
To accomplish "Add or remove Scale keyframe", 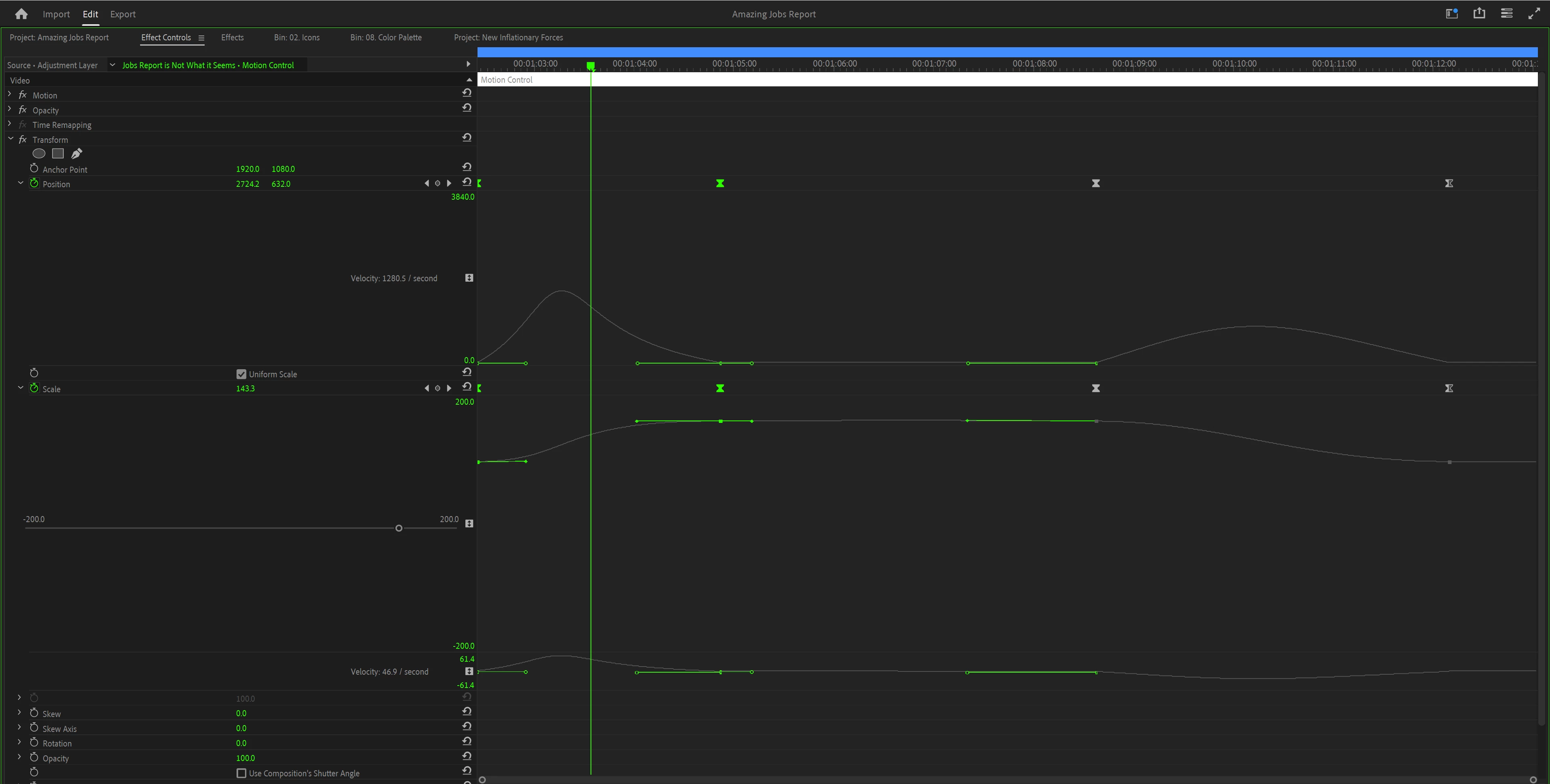I will coord(438,389).
